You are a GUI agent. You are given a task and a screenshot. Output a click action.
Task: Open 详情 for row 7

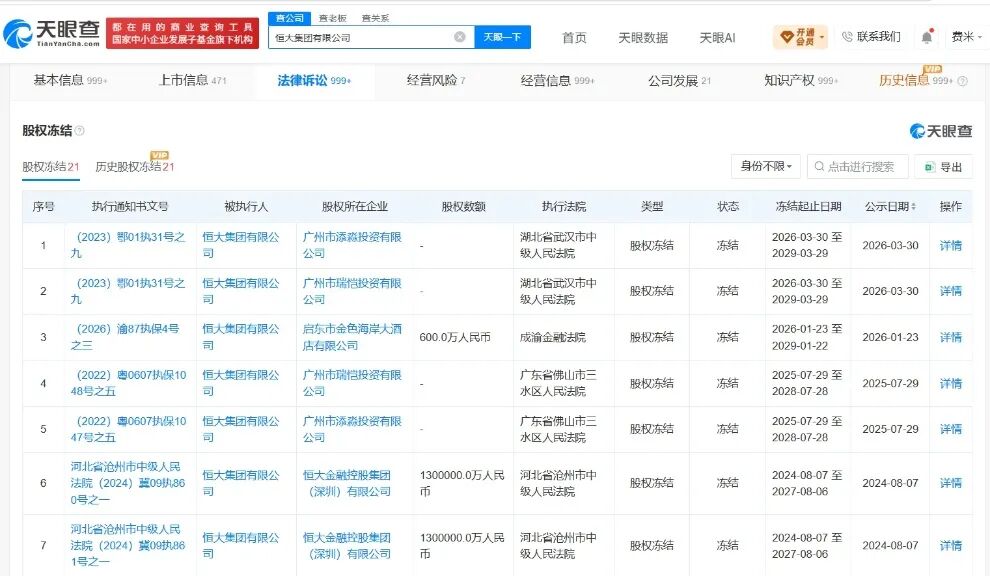click(951, 546)
